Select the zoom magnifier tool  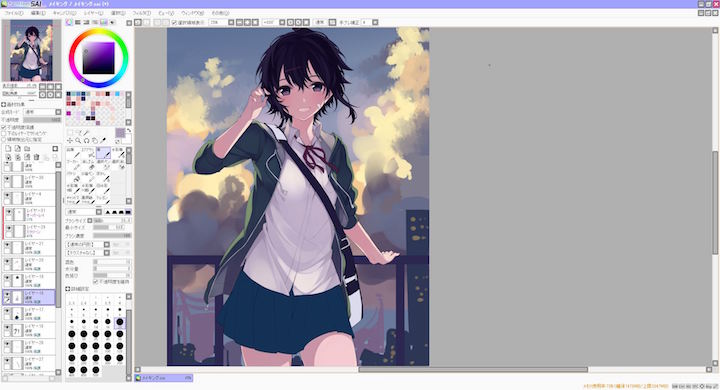(x=78, y=140)
